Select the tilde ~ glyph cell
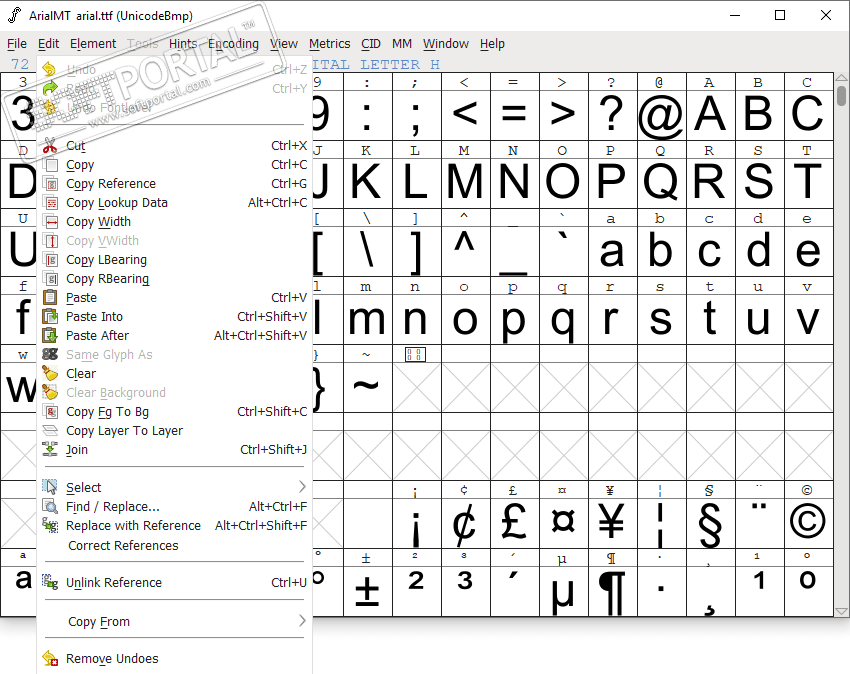Image resolution: width=850 pixels, height=674 pixels. (x=368, y=387)
